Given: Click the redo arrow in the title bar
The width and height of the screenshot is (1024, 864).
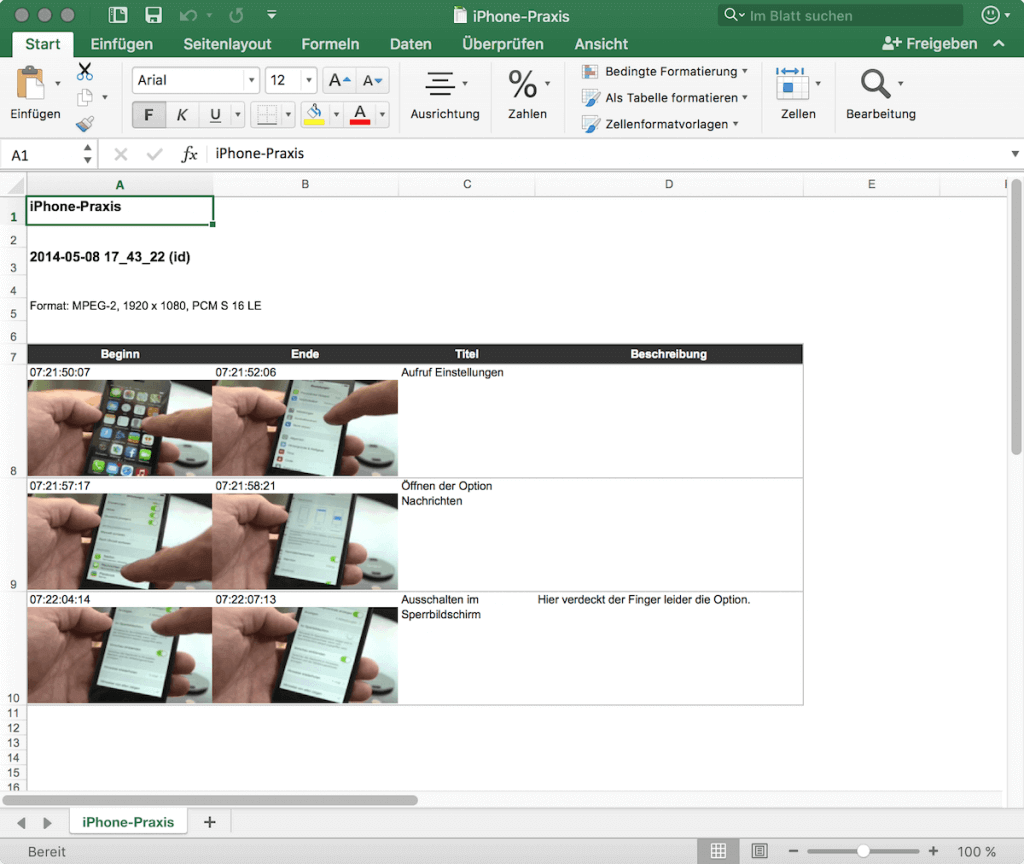Looking at the screenshot, I should [x=236, y=15].
